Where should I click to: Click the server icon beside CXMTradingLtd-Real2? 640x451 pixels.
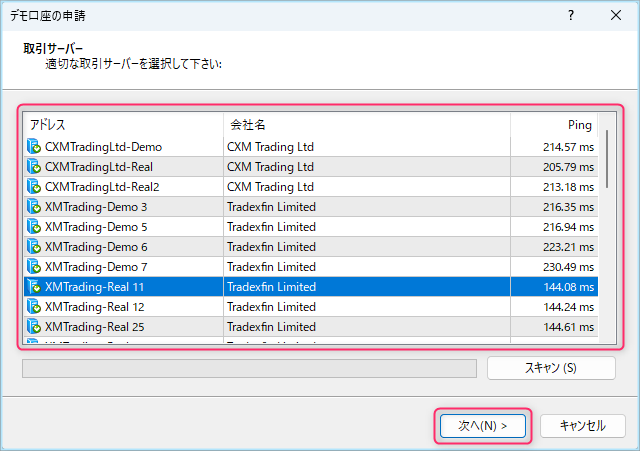point(34,187)
